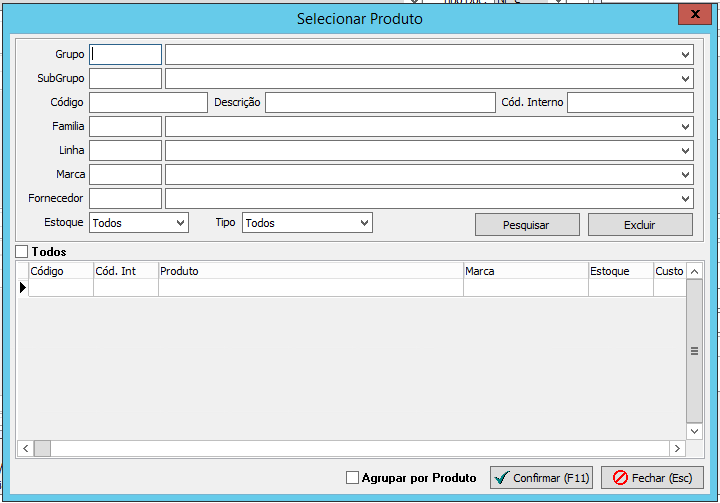The image size is (720, 503).
Task: Click the Cód. Interno input field
Action: point(630,102)
